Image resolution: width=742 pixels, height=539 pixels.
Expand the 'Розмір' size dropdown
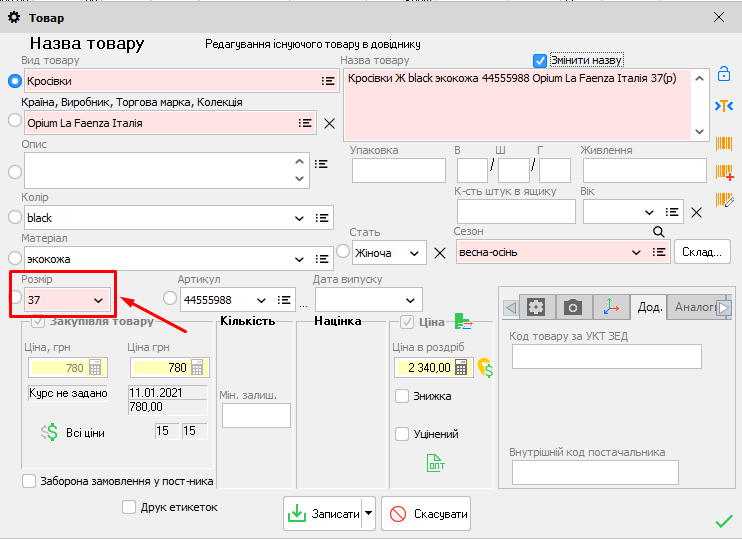click(99, 299)
